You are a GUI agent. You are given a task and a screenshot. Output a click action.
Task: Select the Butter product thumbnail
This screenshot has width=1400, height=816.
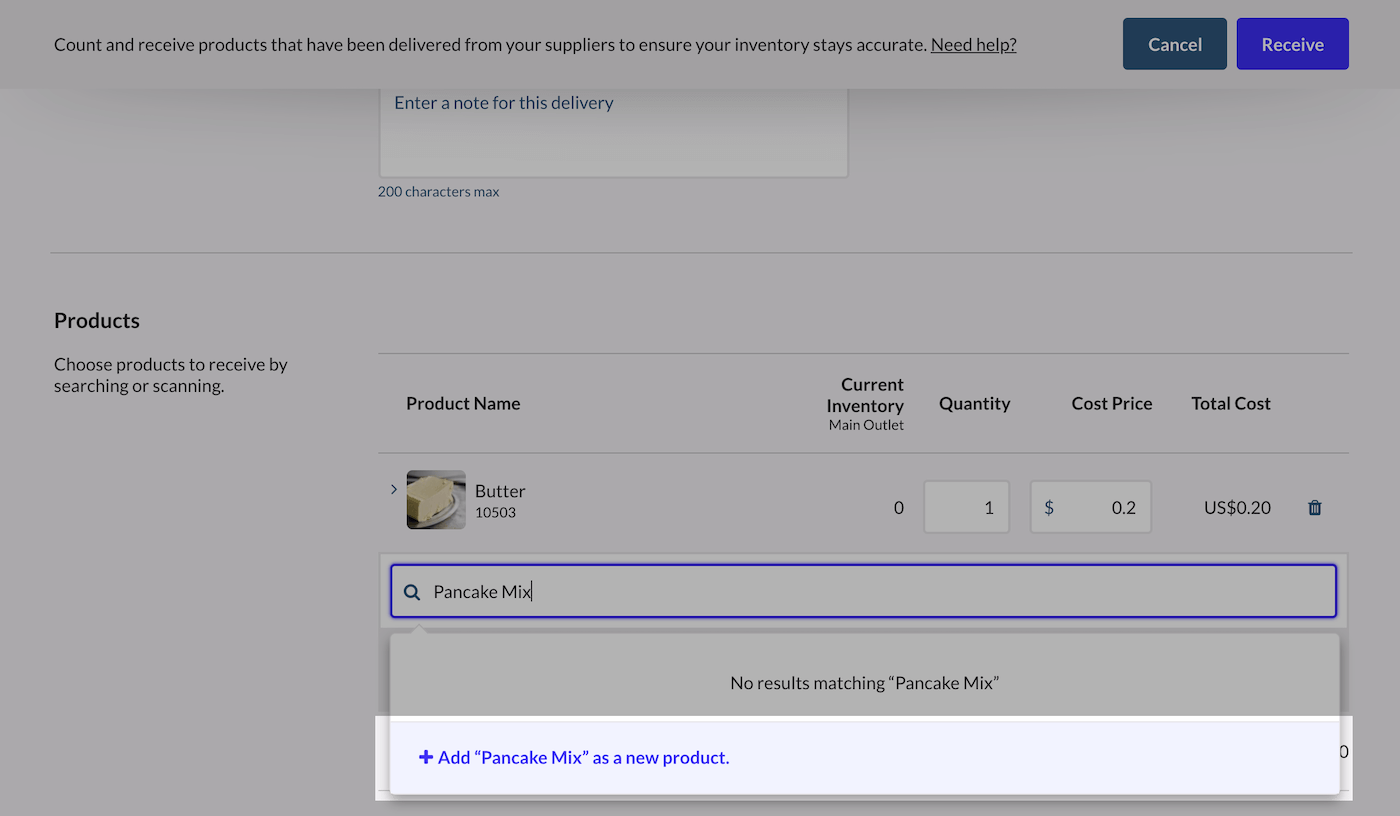coord(436,498)
